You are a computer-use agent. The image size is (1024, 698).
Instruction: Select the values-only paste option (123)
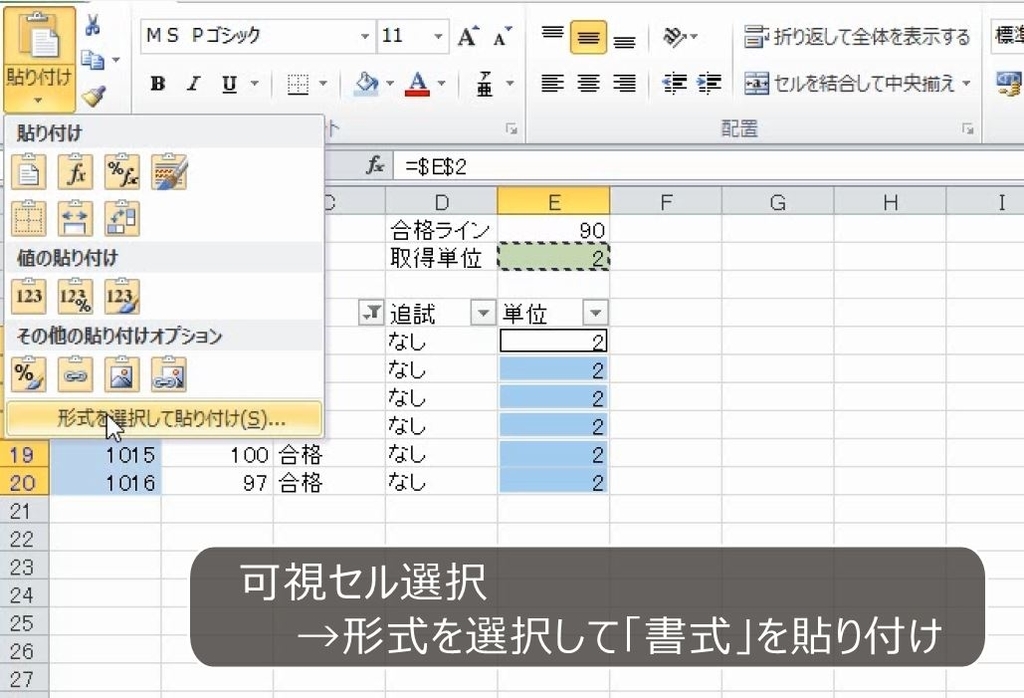(x=27, y=296)
